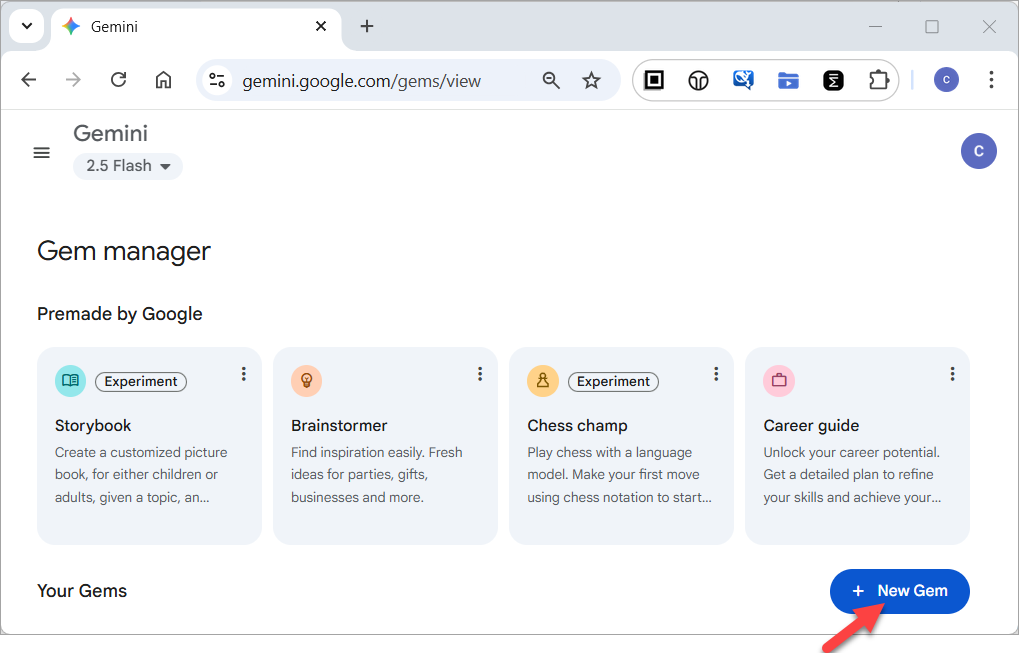The image size is (1019, 653).
Task: Open the Chess champ card's three-dot menu
Action: 716,374
